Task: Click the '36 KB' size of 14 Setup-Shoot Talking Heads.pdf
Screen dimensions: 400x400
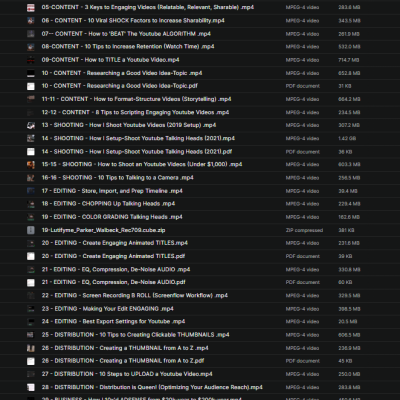Action: 345,152
